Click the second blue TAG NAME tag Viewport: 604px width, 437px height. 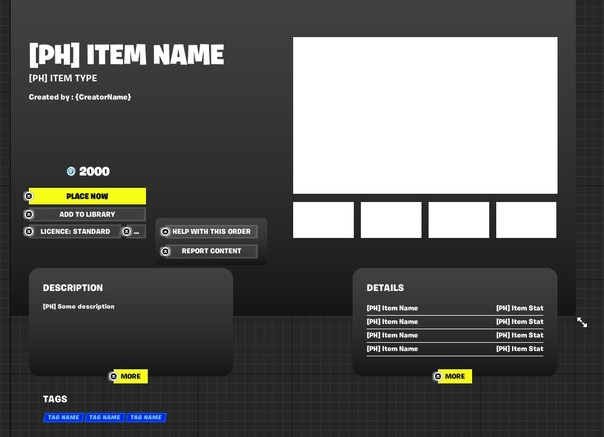105,417
